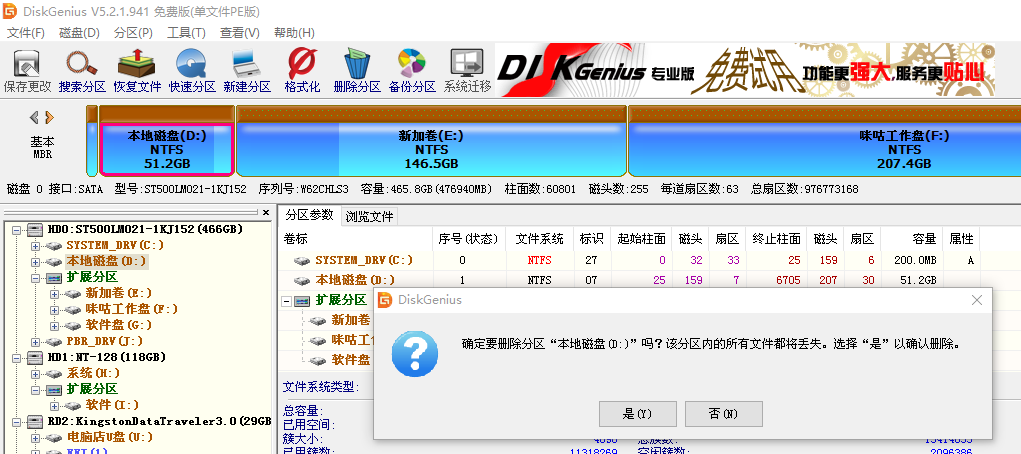The image size is (1021, 454).
Task: Click the Save Changes (保存更改) toolbar icon
Action: tap(27, 71)
